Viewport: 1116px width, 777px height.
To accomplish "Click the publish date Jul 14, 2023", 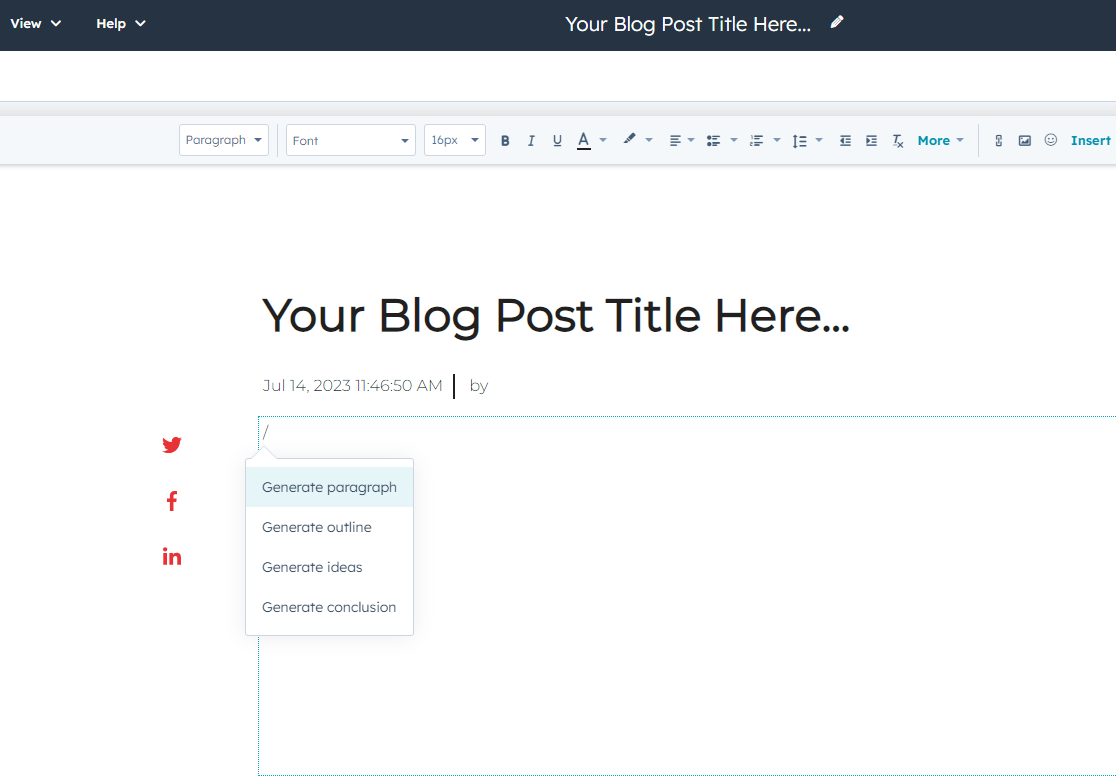I will (352, 386).
